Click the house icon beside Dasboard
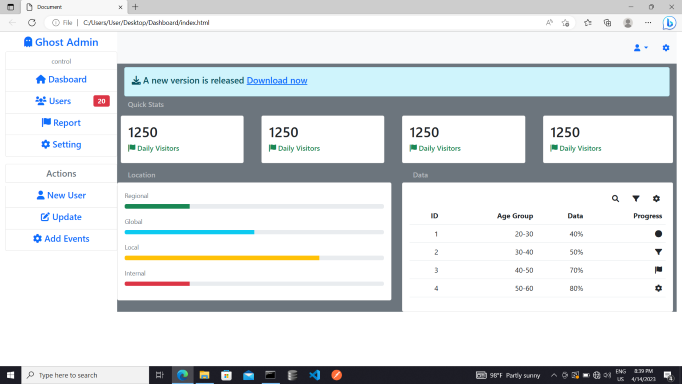Screen dimensions: 682x384 pos(40,79)
